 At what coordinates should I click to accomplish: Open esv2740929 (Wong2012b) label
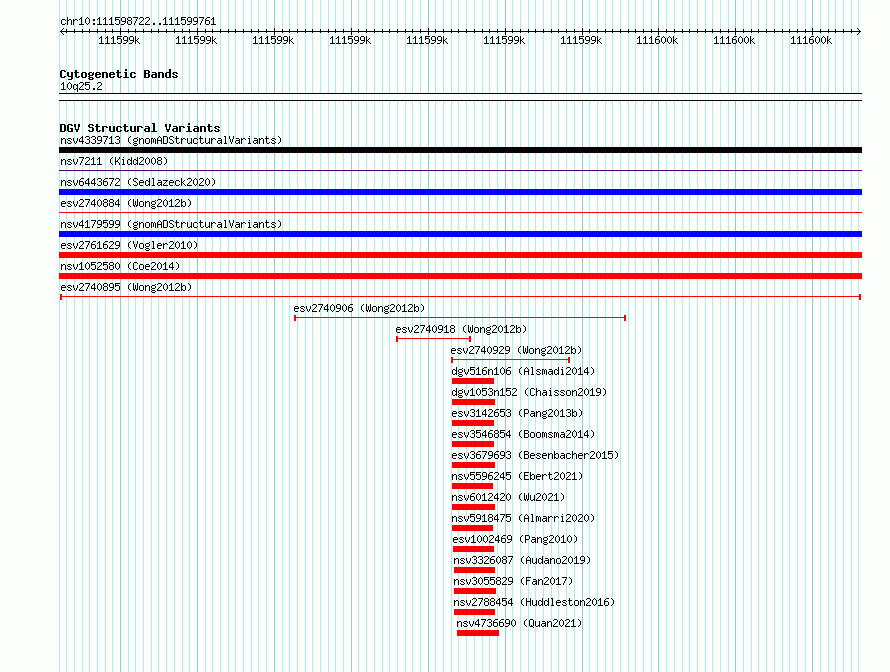coord(517,350)
